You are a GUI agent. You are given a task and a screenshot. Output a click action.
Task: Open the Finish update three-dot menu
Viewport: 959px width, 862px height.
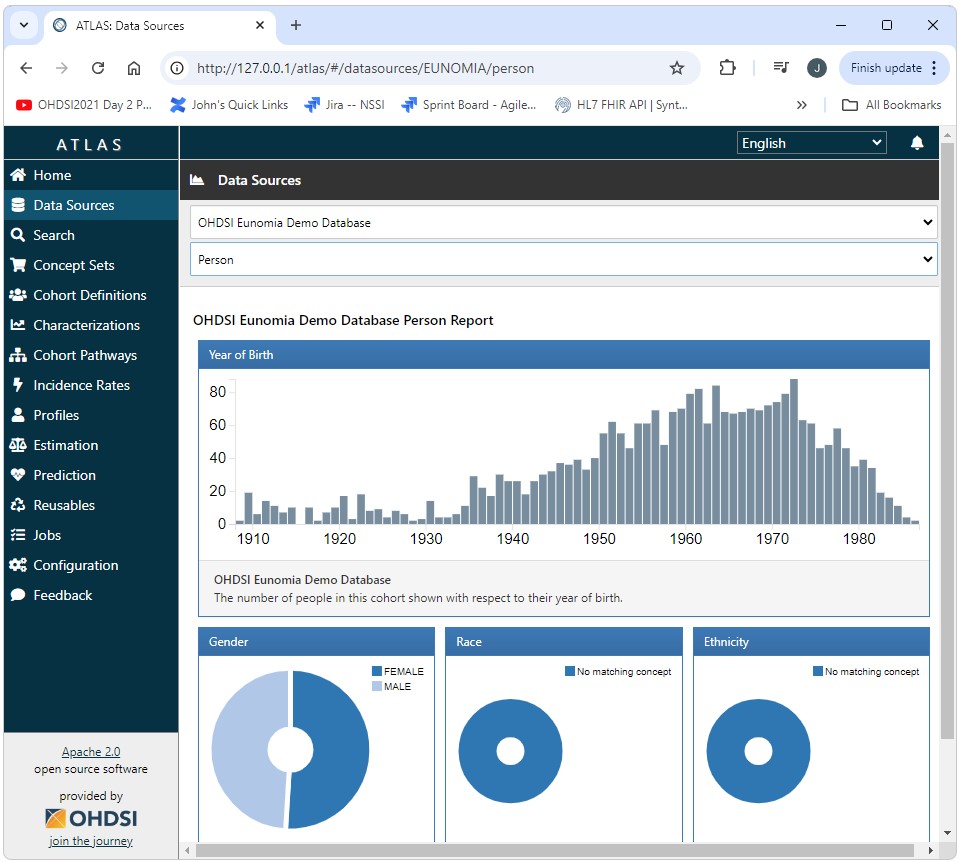[934, 68]
